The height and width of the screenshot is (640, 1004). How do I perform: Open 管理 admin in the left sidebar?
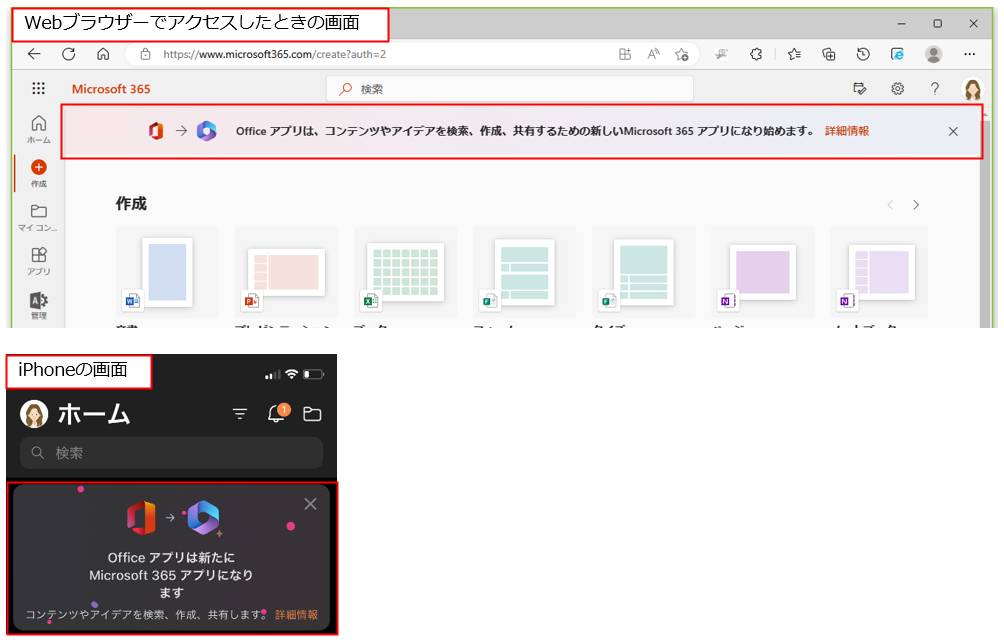click(38, 305)
